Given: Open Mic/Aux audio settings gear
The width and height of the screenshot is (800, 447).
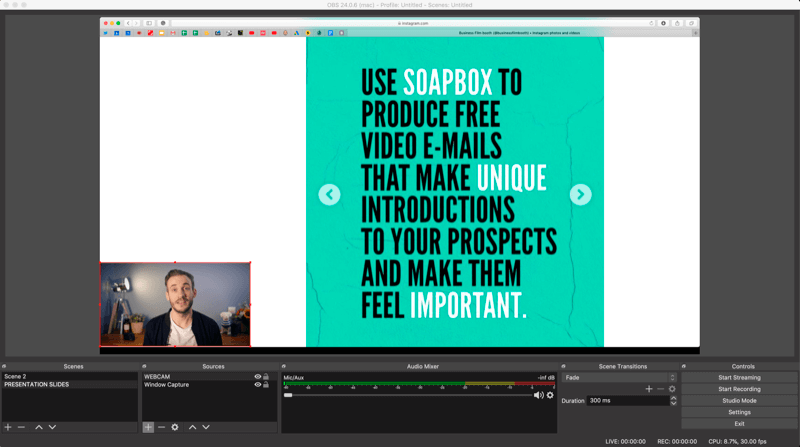Looking at the screenshot, I should (550, 395).
